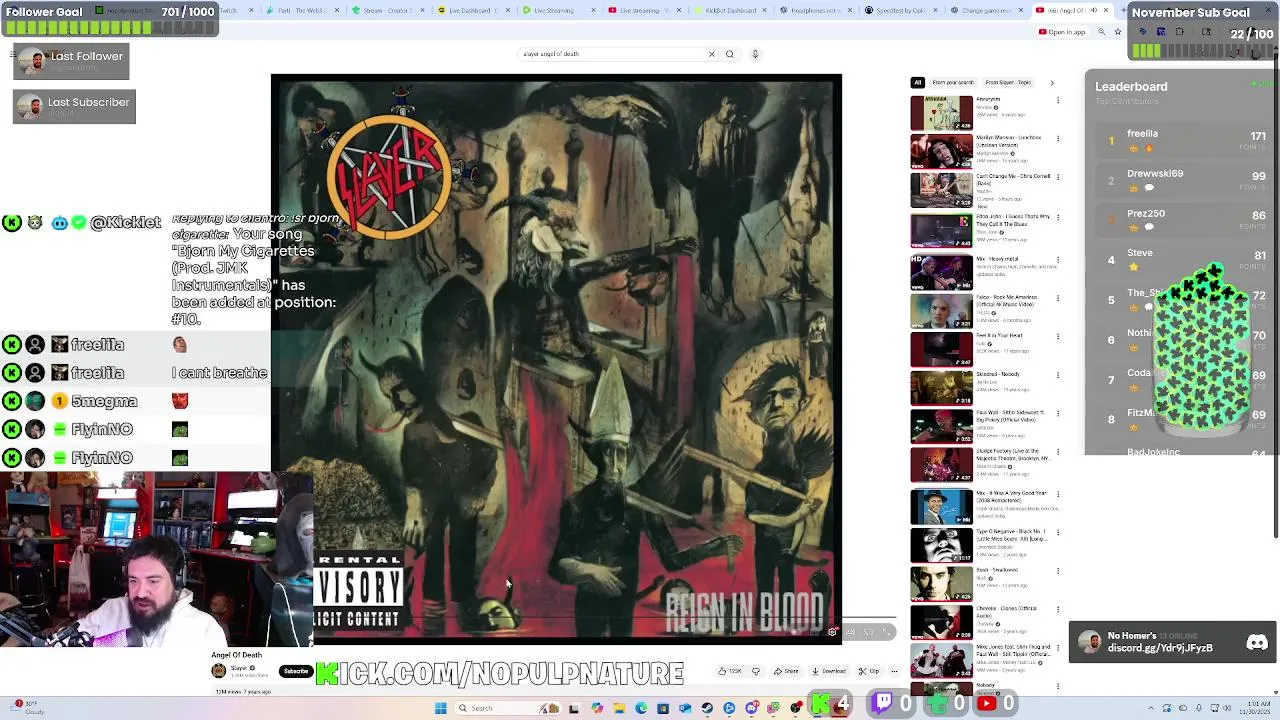Open options menu for Mix - Heavy metal

coord(1058,260)
